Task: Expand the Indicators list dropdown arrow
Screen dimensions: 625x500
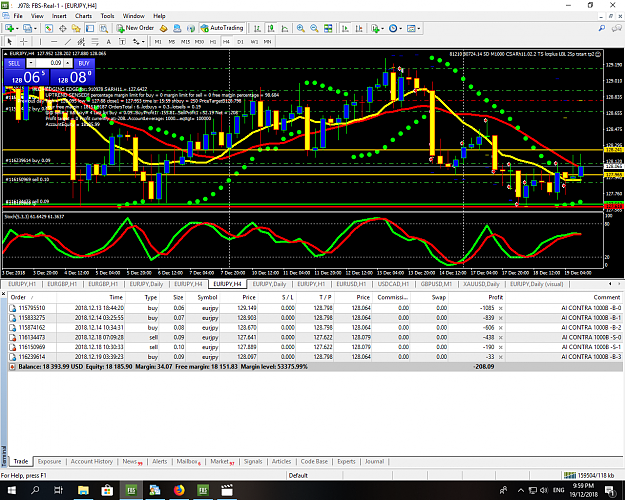Action: coord(382,28)
